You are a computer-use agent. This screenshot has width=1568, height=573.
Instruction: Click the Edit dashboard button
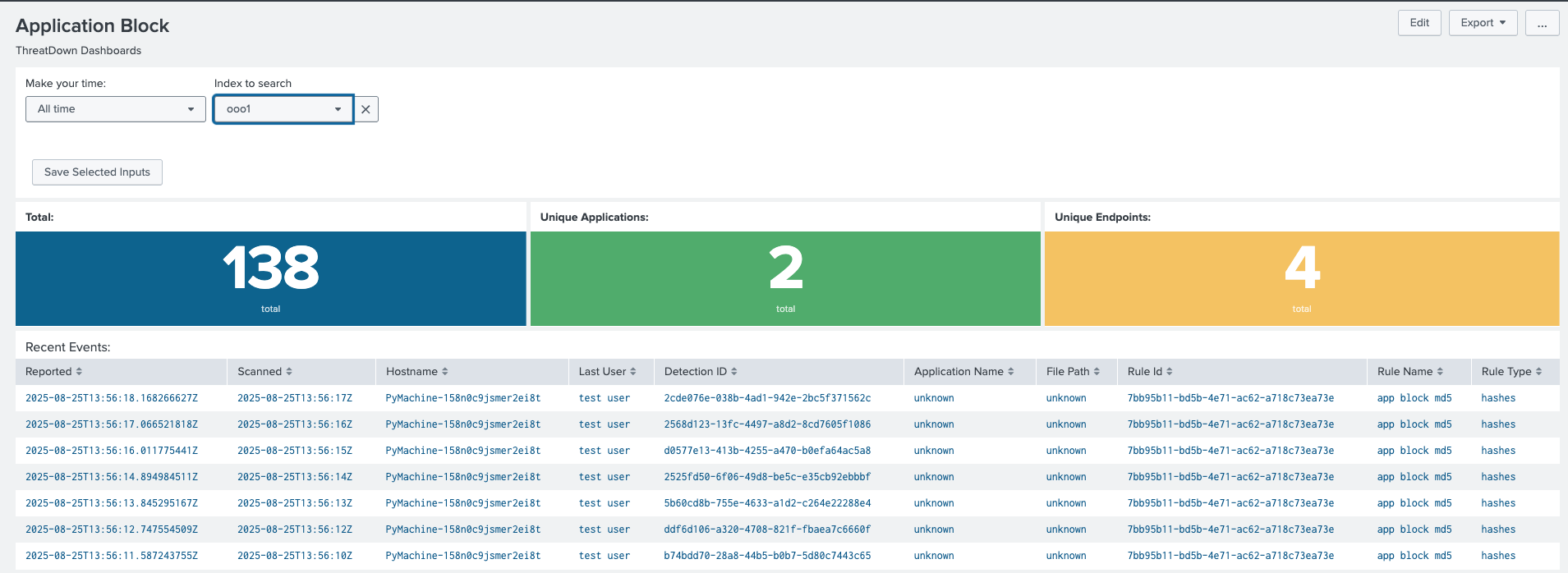pos(1419,23)
